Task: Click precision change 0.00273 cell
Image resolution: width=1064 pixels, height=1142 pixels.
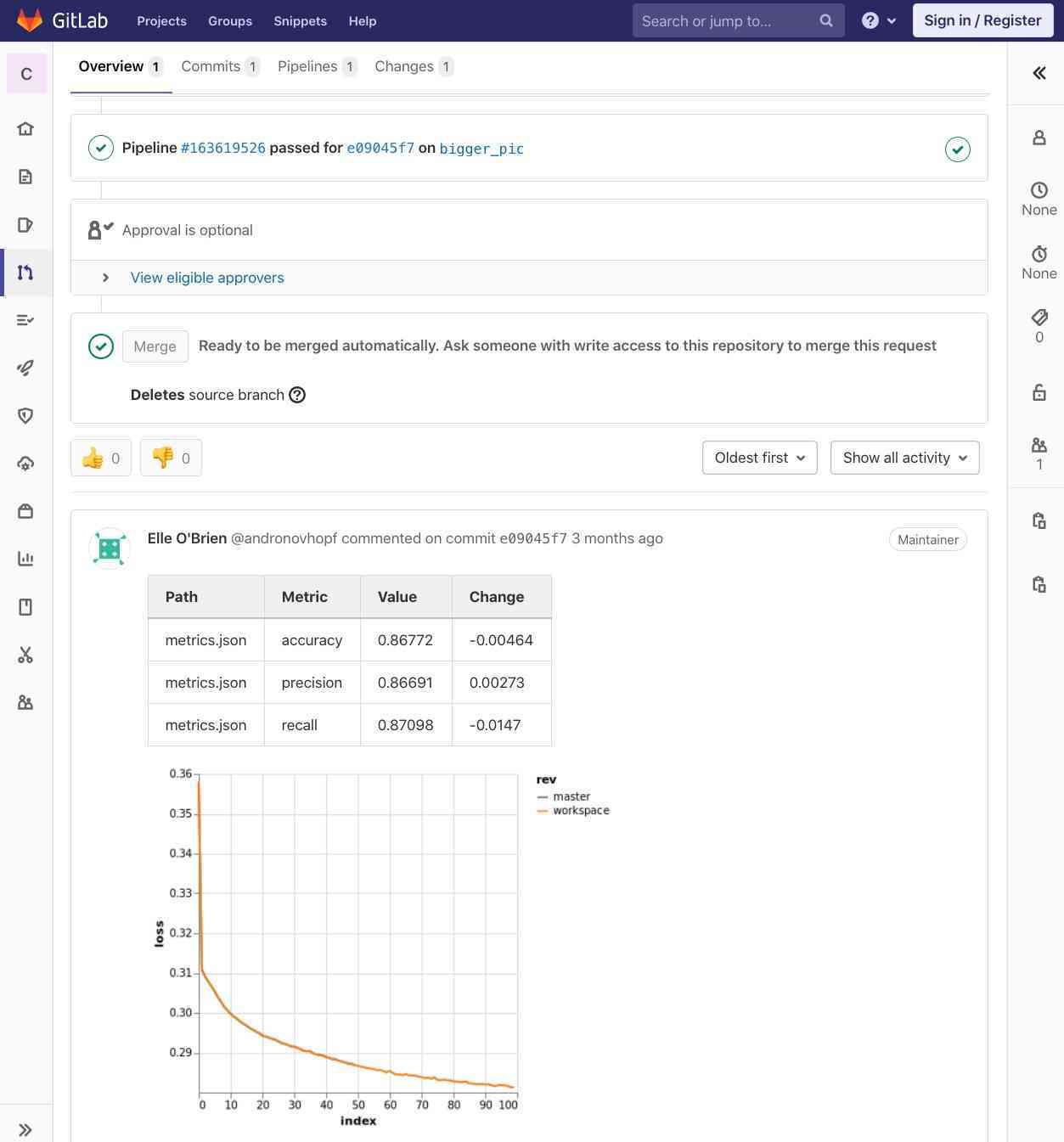Action: tap(501, 683)
